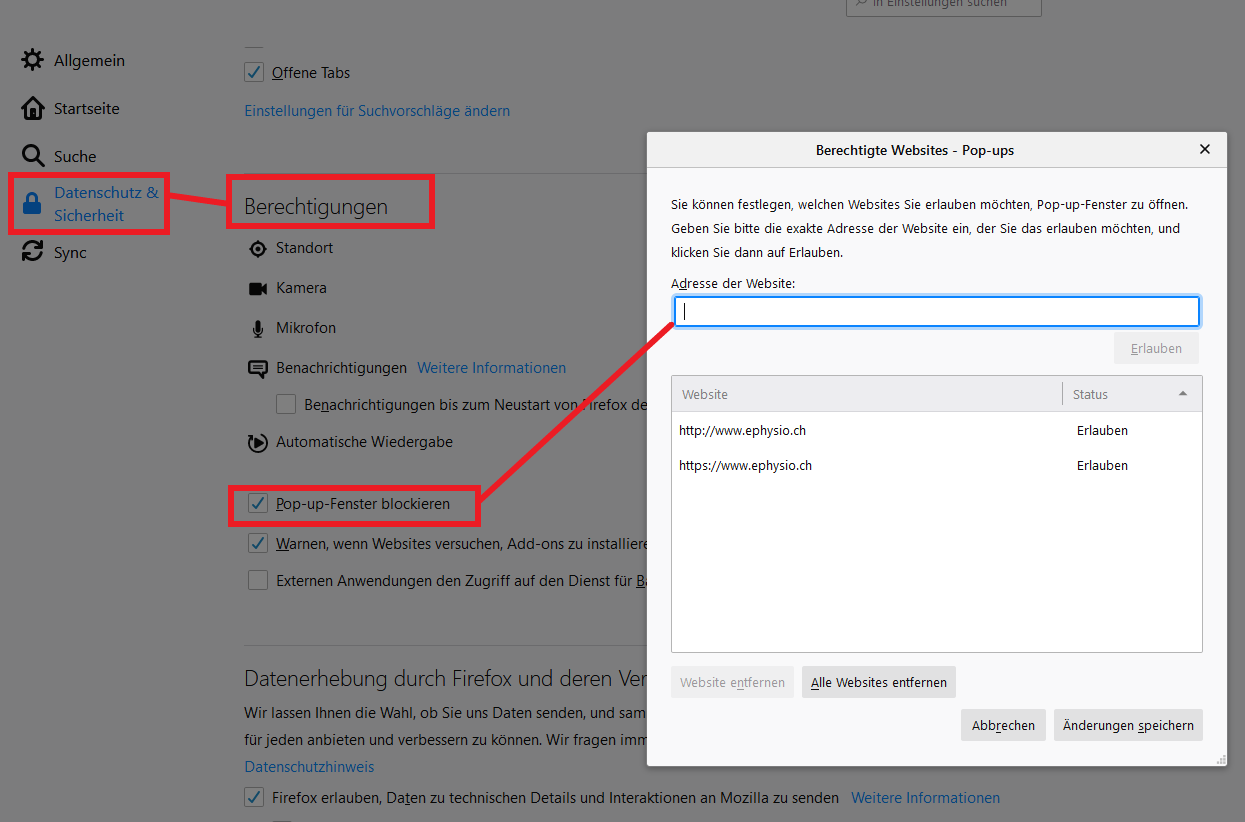Click the Startseite house icon
This screenshot has width=1245, height=822.
tap(33, 108)
